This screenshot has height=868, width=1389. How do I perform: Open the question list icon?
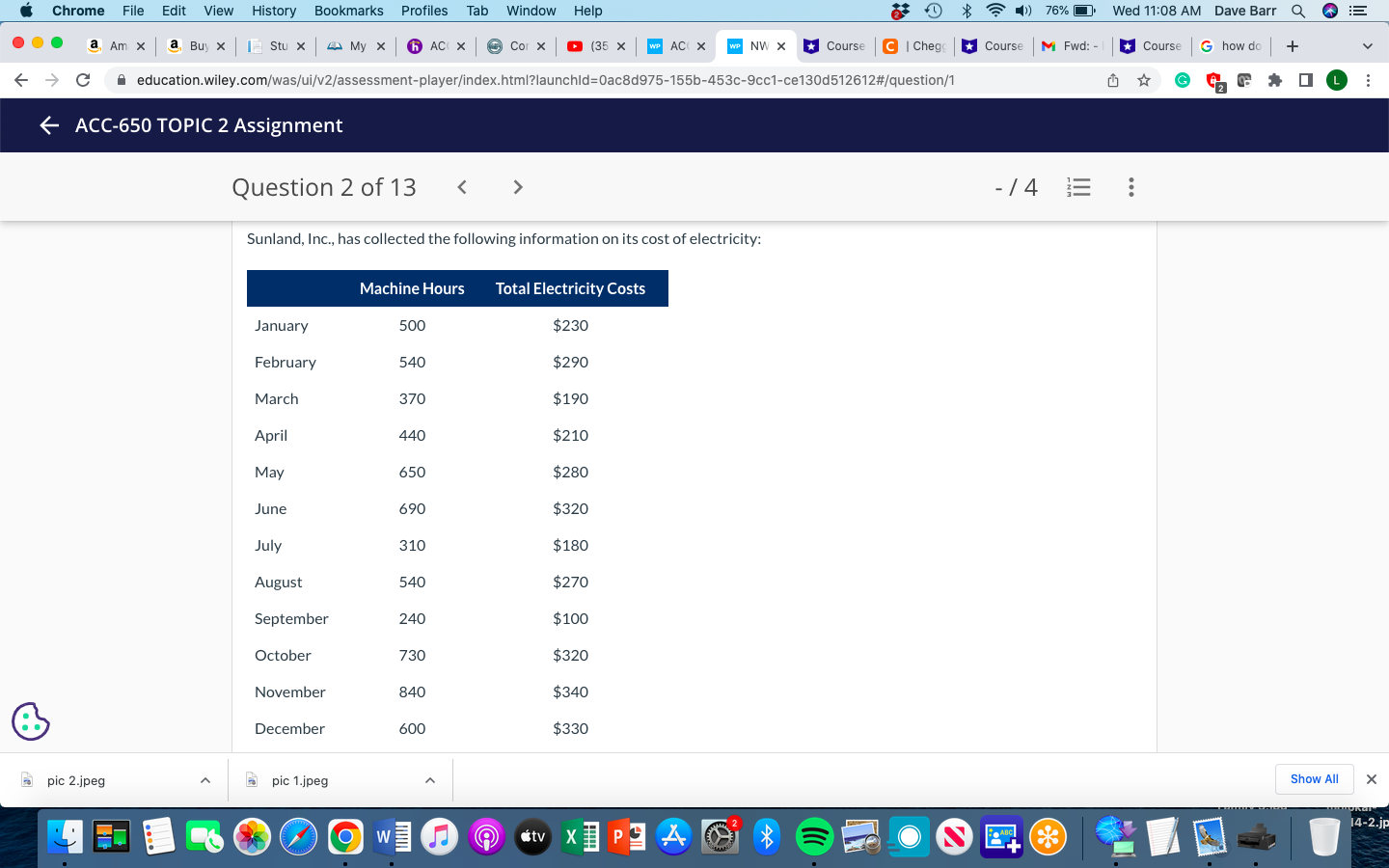click(1078, 187)
